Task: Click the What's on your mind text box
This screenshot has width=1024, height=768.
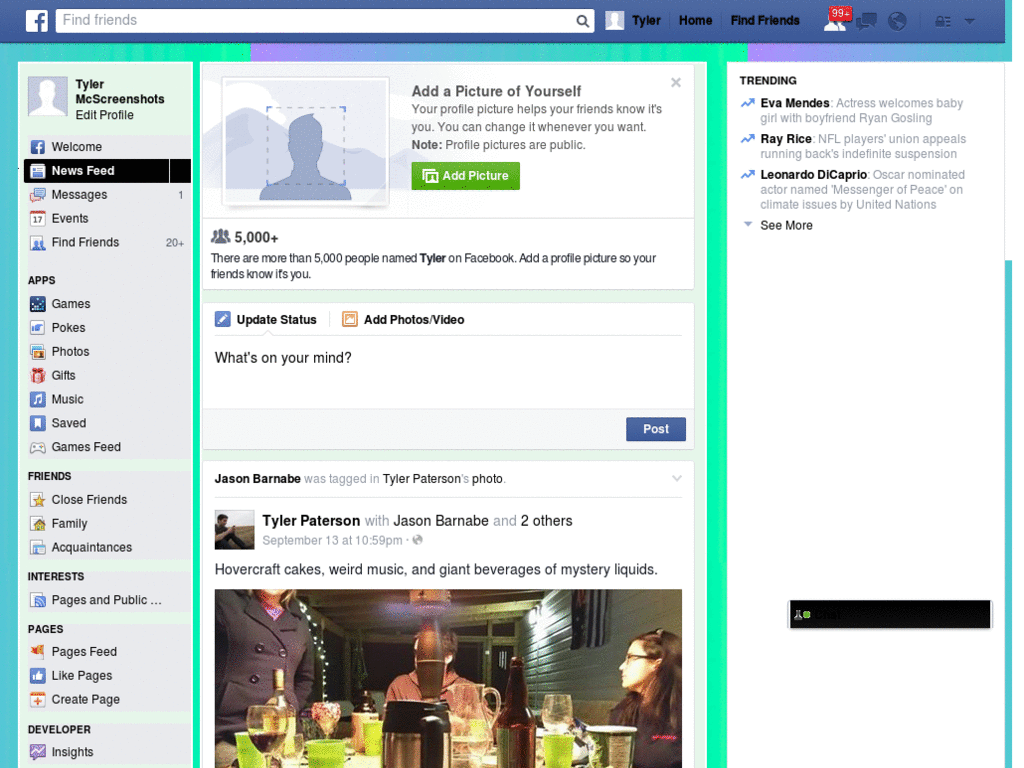Action: (448, 373)
